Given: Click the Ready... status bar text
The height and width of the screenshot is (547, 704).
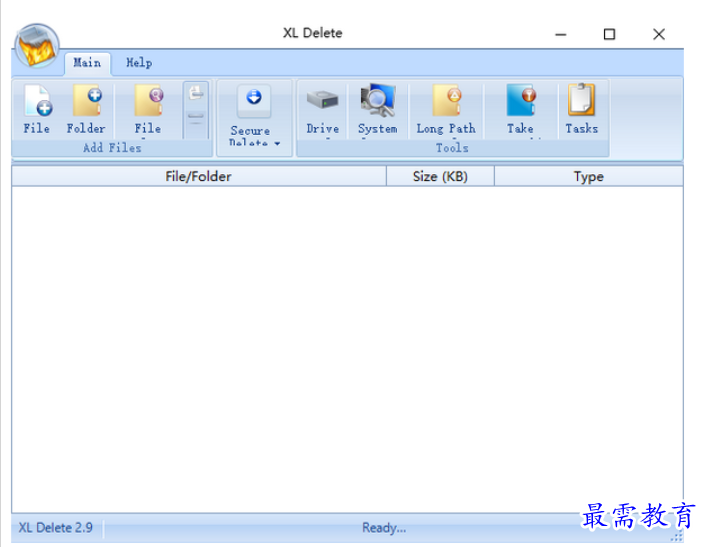Looking at the screenshot, I should (384, 528).
